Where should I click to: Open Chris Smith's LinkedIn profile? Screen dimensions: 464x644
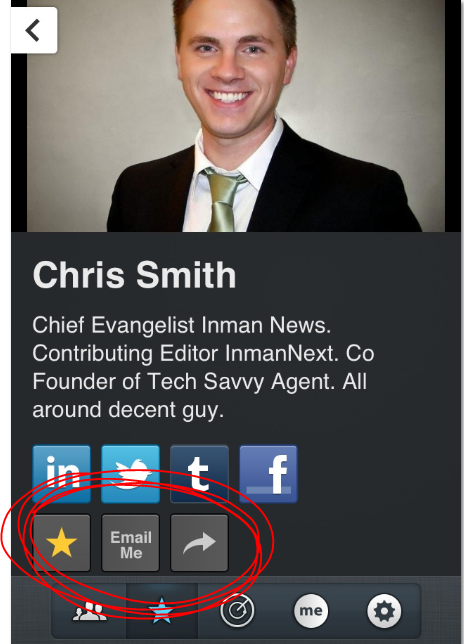[62, 474]
